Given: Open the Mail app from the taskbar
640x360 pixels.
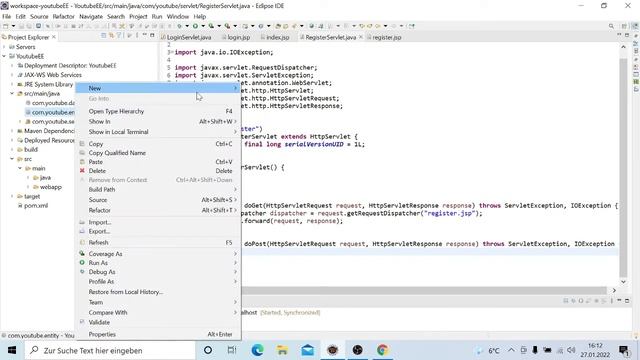Looking at the screenshot, I should click(x=307, y=350).
